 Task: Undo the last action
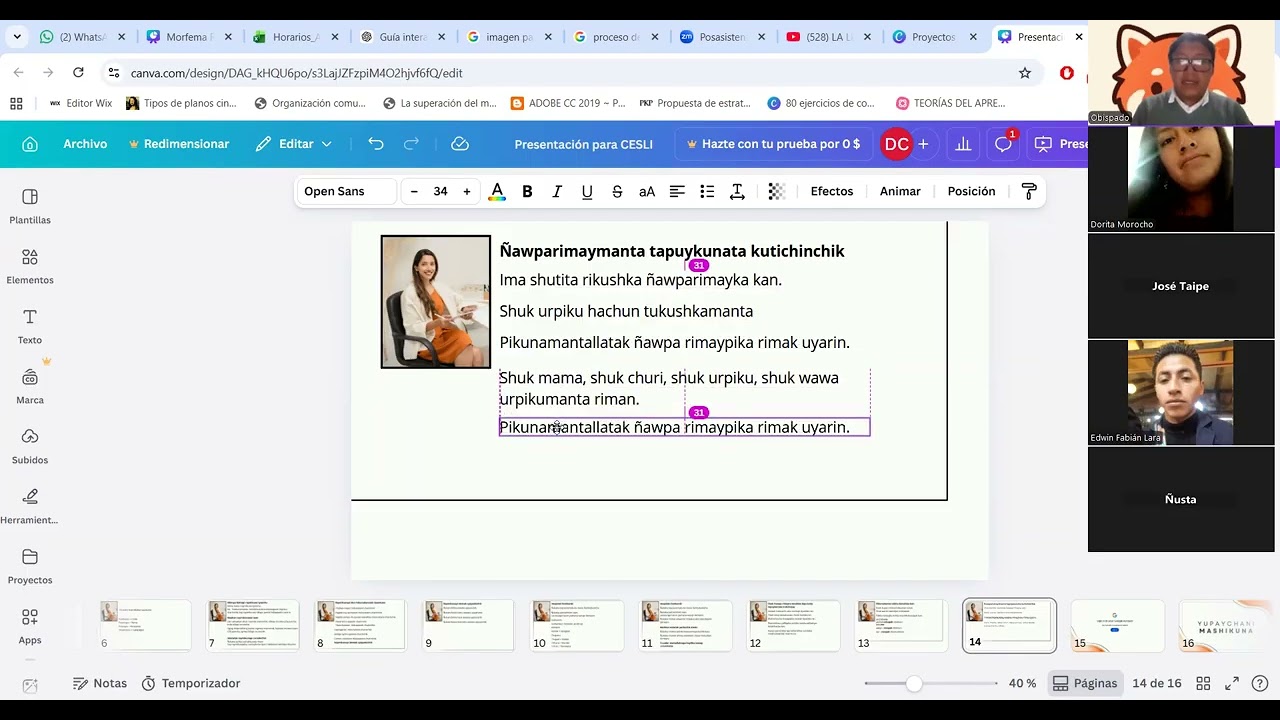pyautogui.click(x=376, y=144)
